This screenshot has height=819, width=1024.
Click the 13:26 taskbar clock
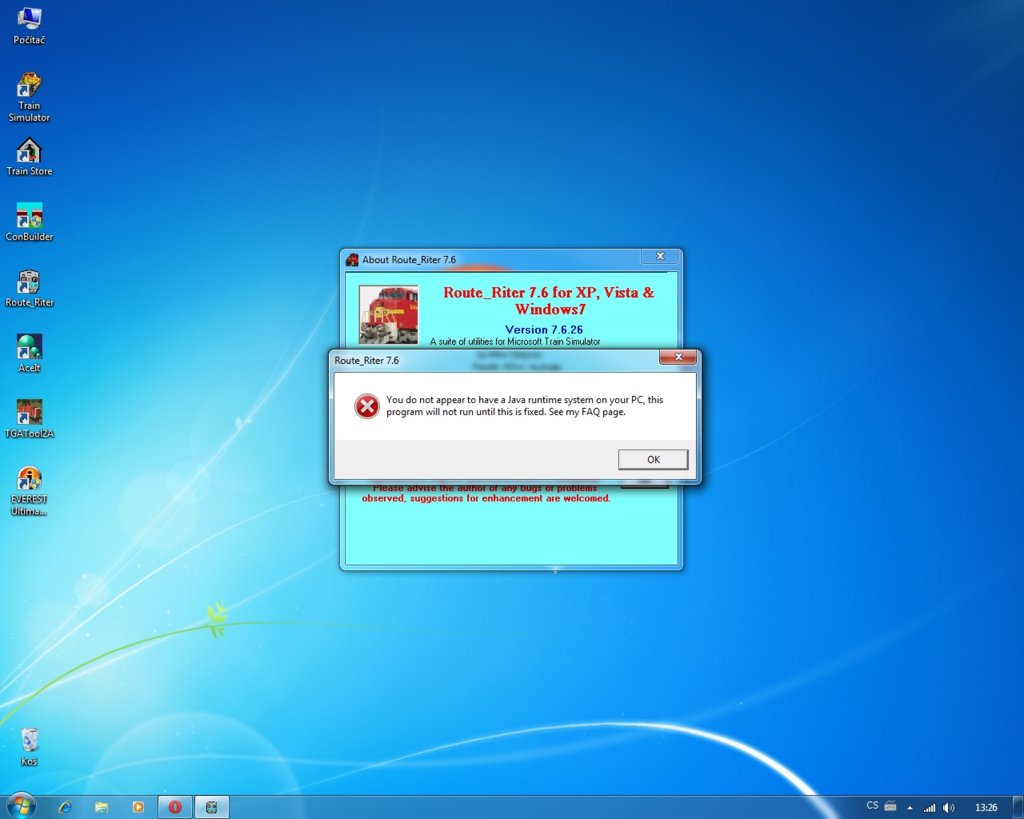coord(985,807)
